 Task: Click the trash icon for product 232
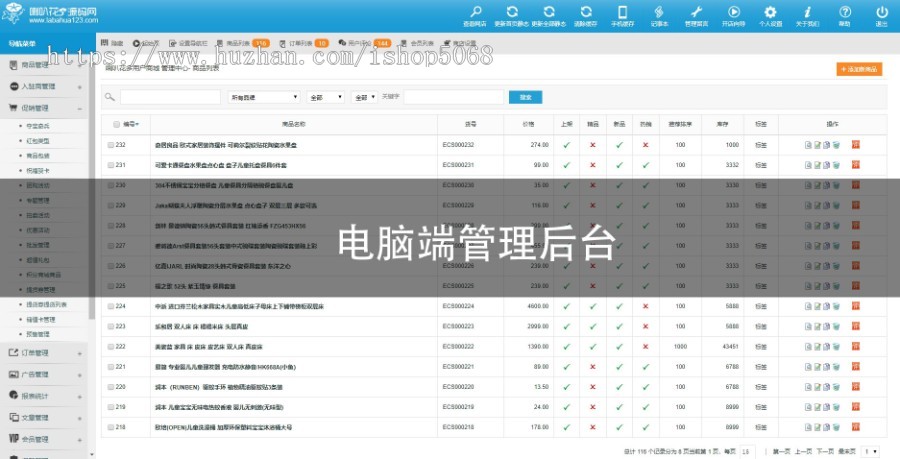point(836,145)
